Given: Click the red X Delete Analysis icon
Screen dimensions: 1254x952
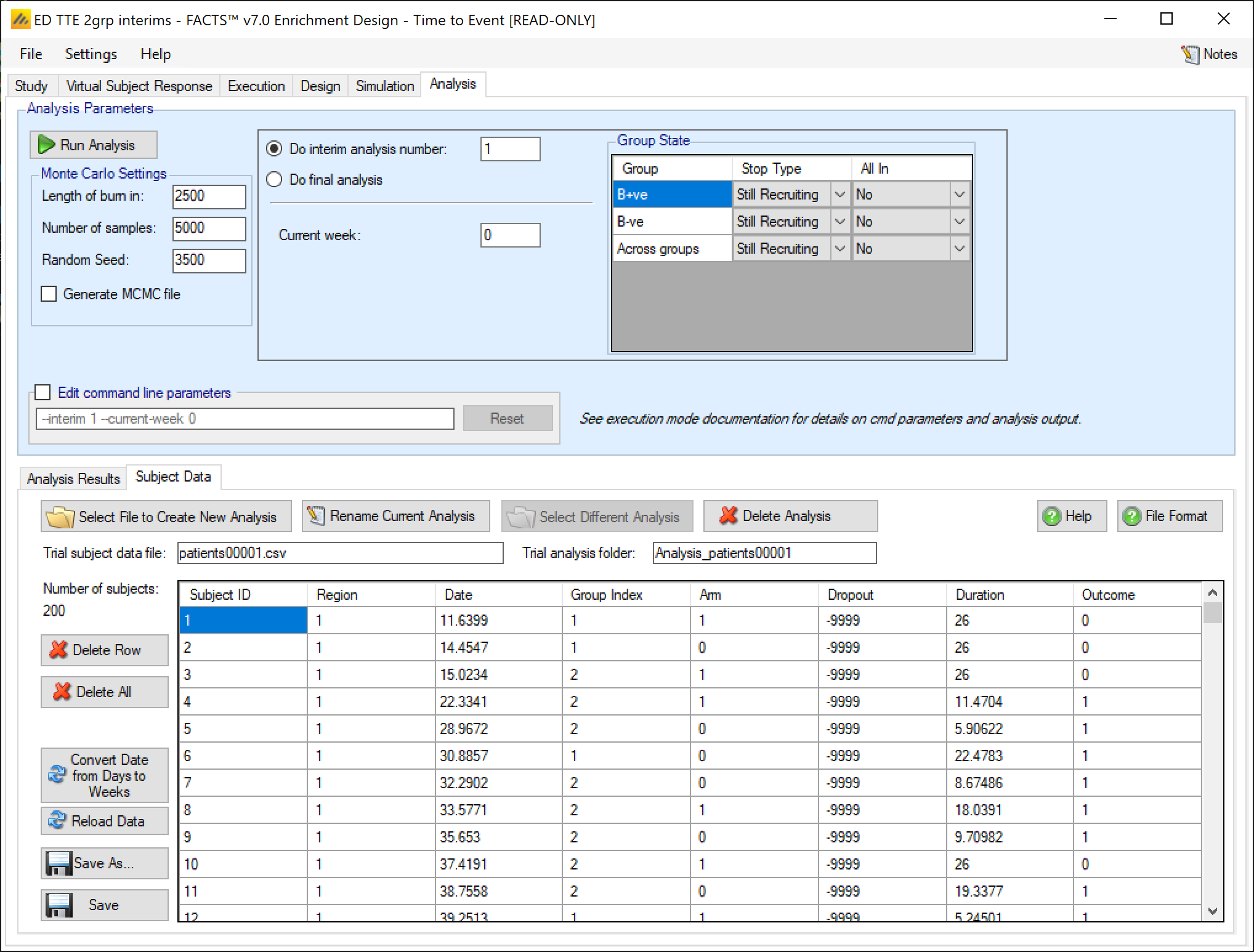Looking at the screenshot, I should [728, 515].
